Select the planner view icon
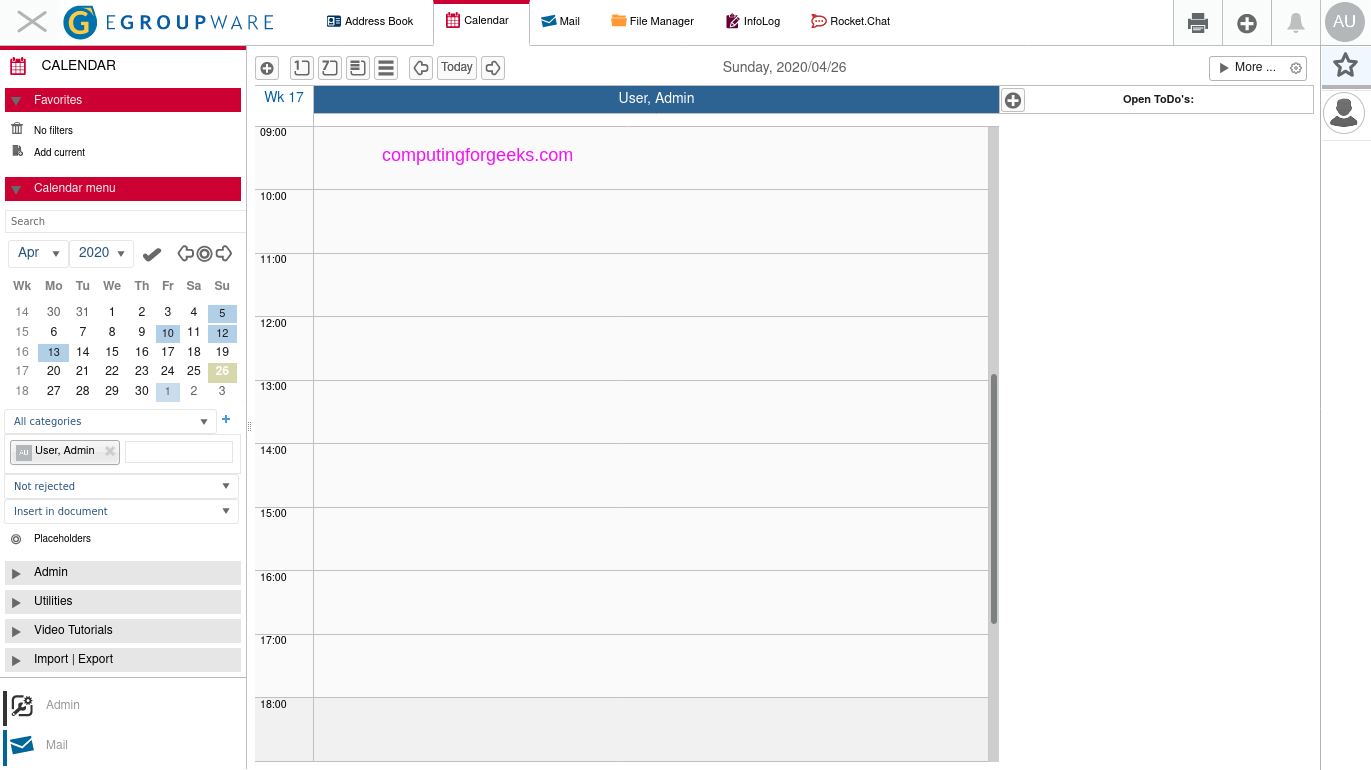 [357, 67]
